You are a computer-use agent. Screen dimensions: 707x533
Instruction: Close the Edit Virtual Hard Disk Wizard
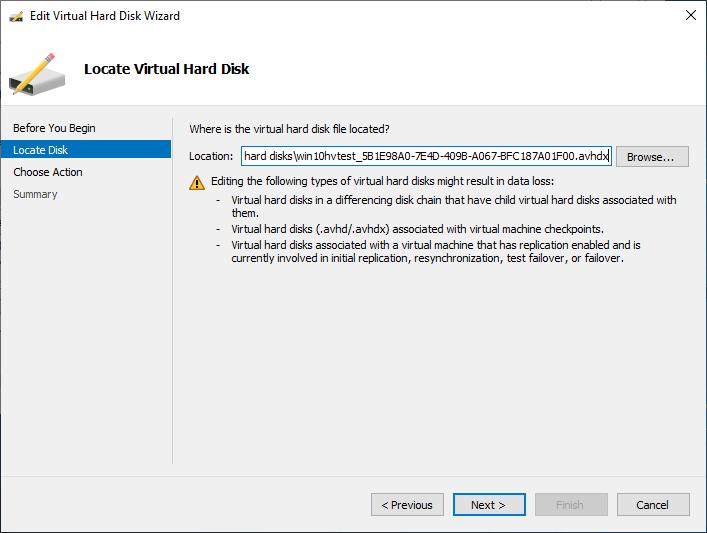pyautogui.click(x=690, y=15)
